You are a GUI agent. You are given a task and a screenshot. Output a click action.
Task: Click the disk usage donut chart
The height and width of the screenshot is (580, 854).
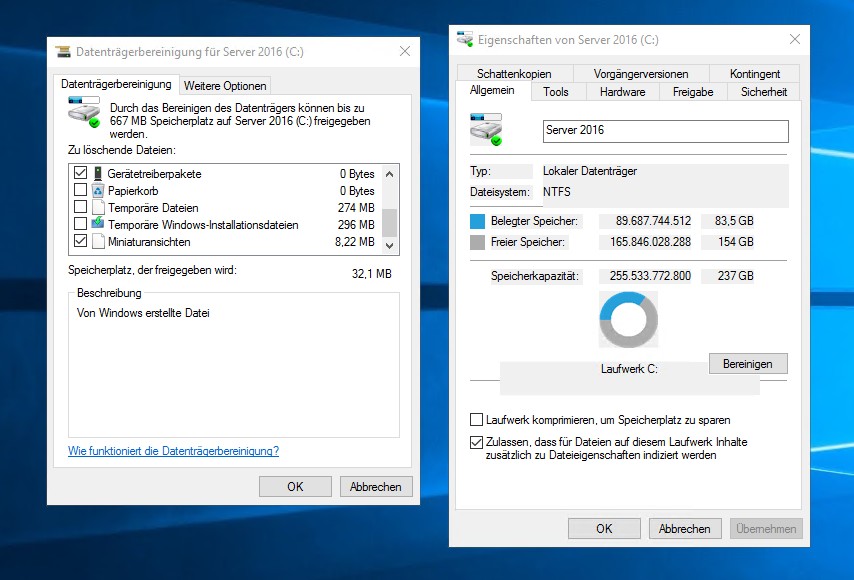pyautogui.click(x=629, y=319)
